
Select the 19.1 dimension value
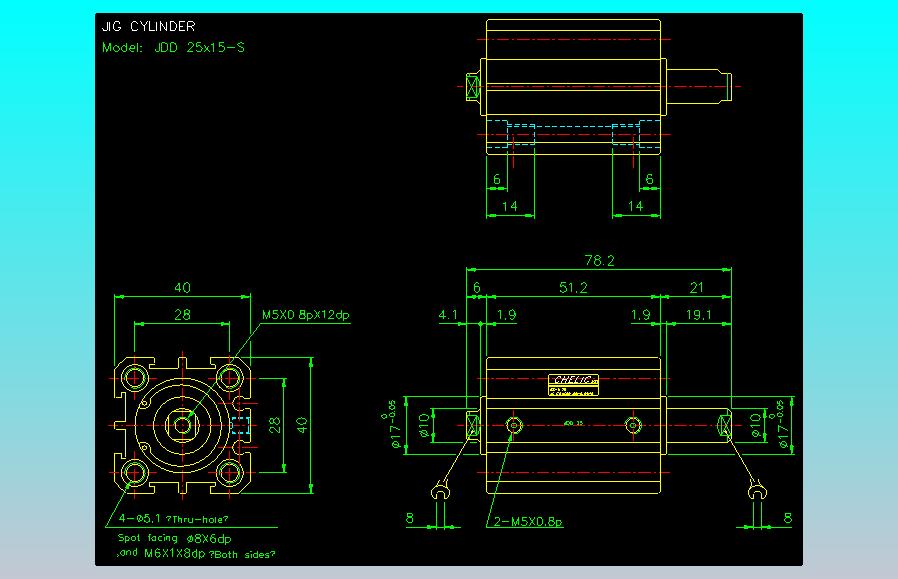699,314
